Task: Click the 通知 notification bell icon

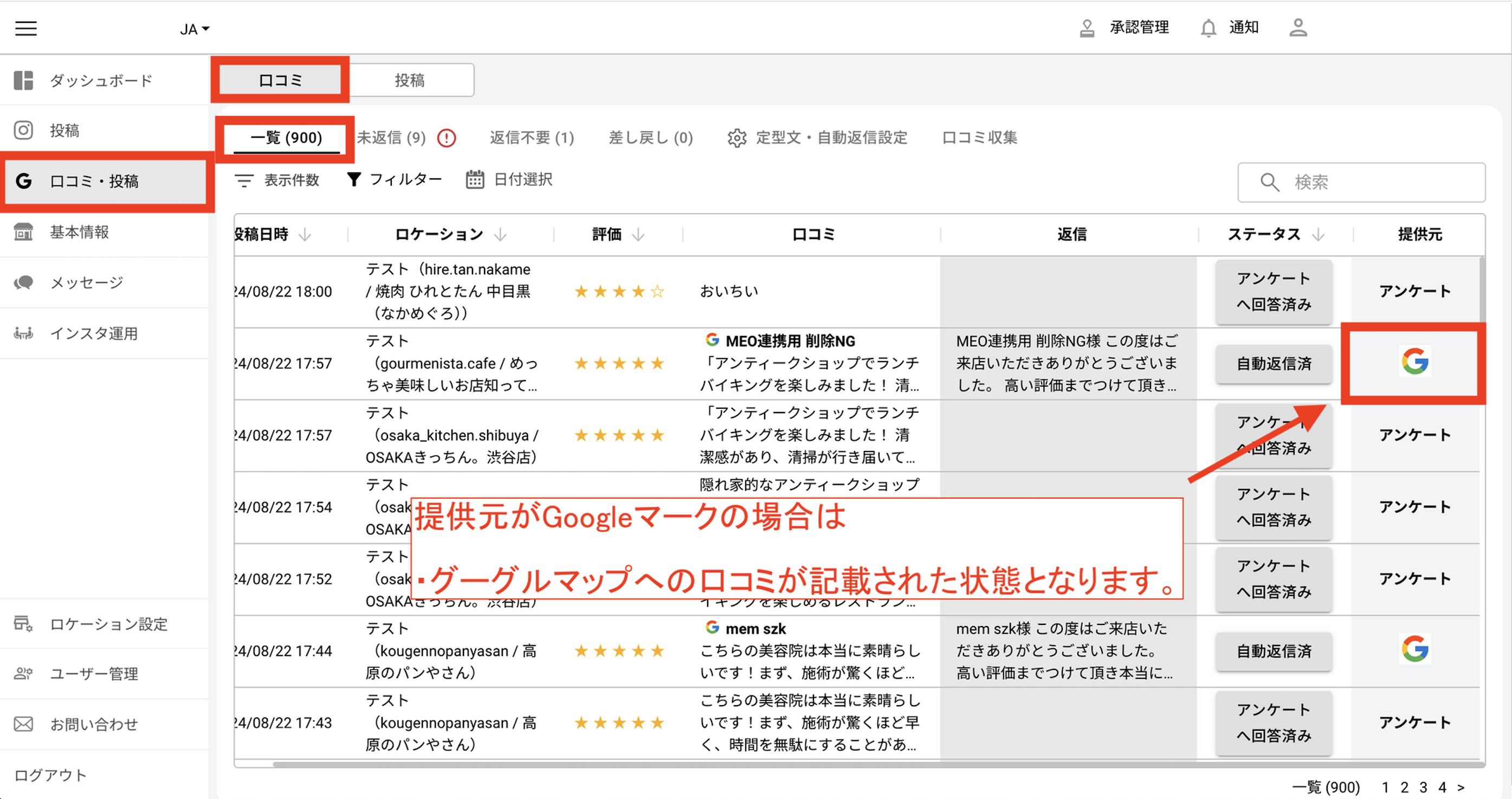Action: click(1209, 27)
